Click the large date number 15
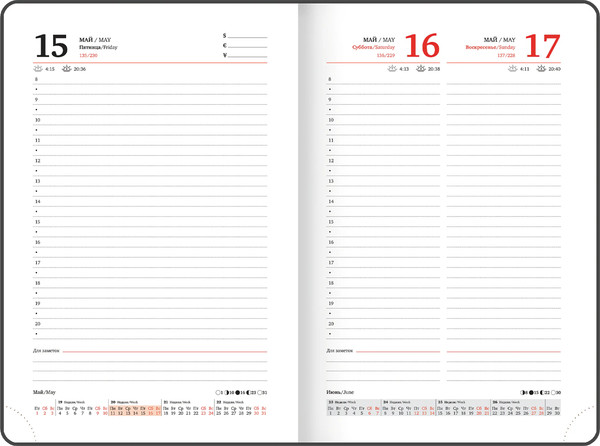The image size is (600, 446). coord(51,46)
